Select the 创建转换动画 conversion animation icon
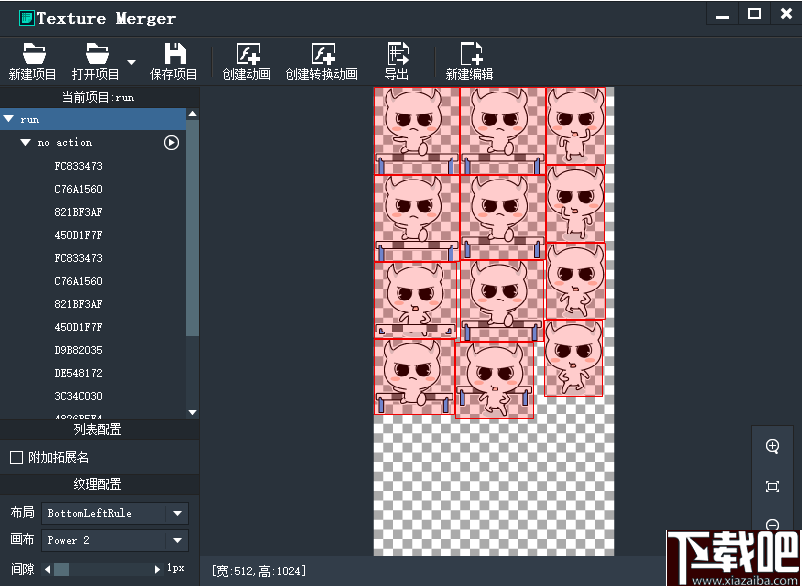802x586 pixels. (x=322, y=60)
